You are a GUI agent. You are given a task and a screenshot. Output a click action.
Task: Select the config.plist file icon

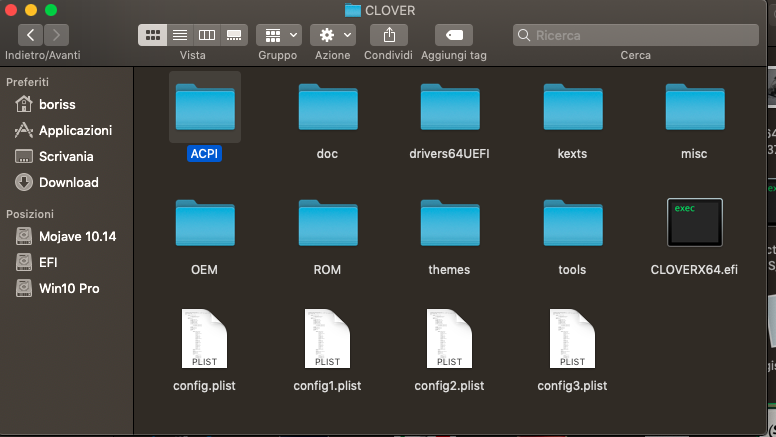pyautogui.click(x=204, y=339)
